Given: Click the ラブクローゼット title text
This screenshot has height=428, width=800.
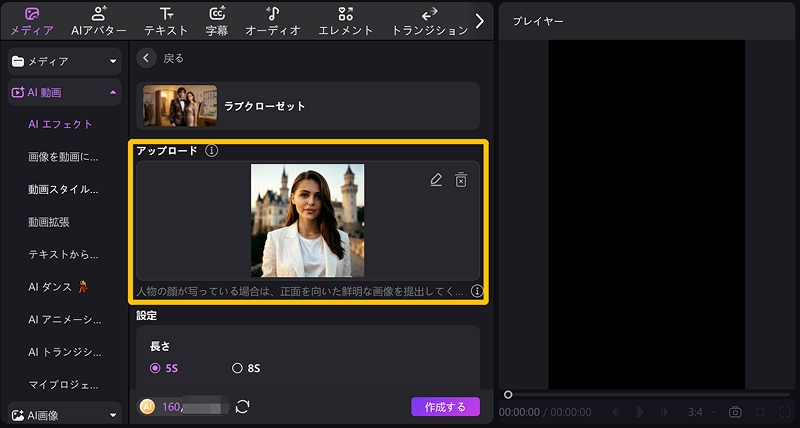Looking at the screenshot, I should (x=265, y=106).
